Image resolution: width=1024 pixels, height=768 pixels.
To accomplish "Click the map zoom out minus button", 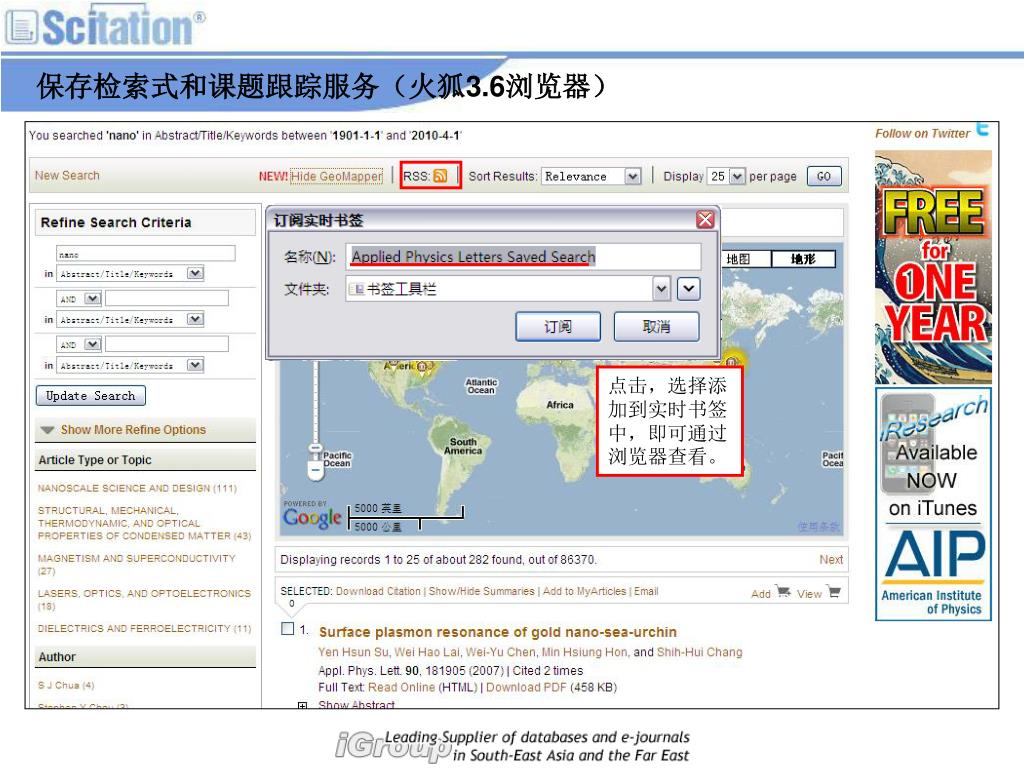I will [316, 470].
